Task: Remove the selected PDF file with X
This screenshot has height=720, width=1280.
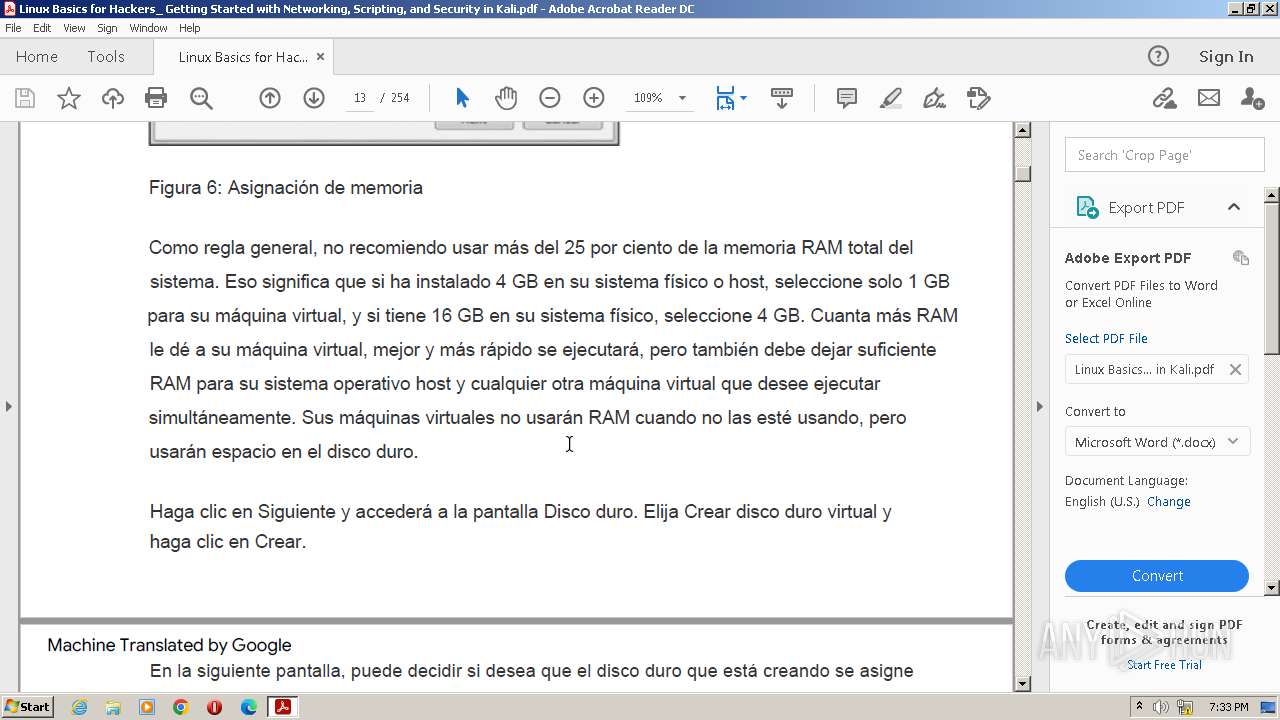Action: pyautogui.click(x=1235, y=369)
